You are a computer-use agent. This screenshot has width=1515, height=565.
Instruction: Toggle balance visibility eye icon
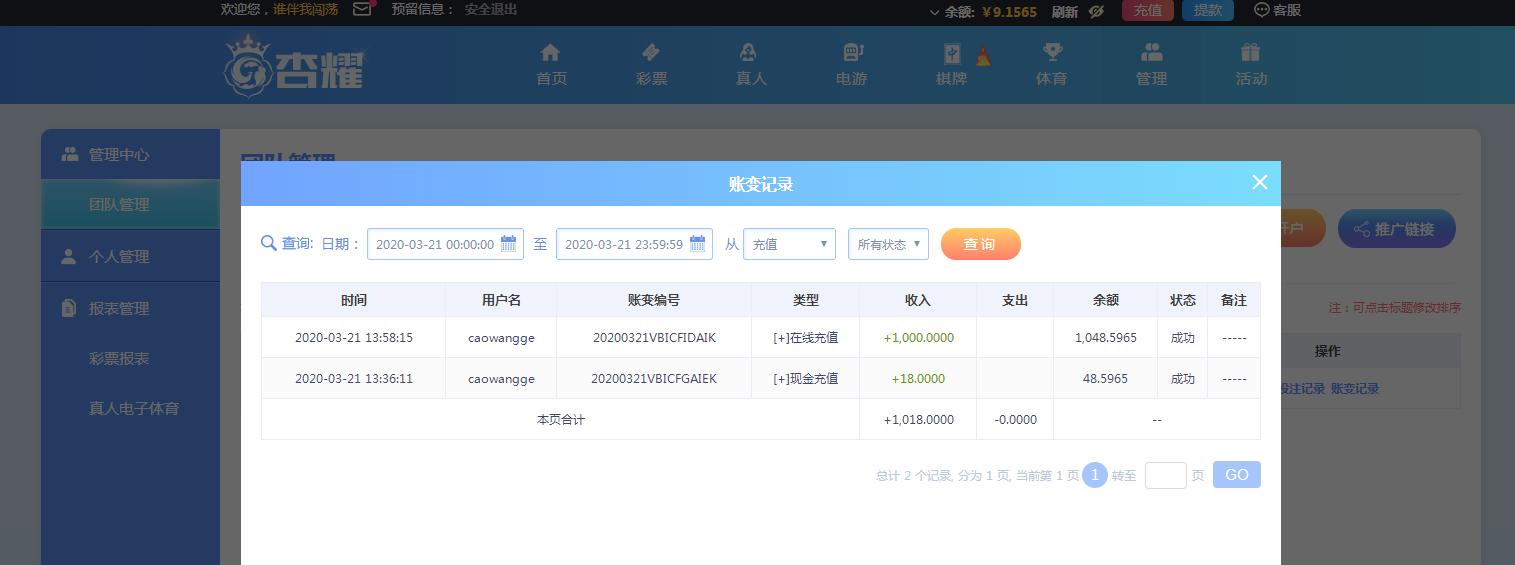[x=1096, y=11]
